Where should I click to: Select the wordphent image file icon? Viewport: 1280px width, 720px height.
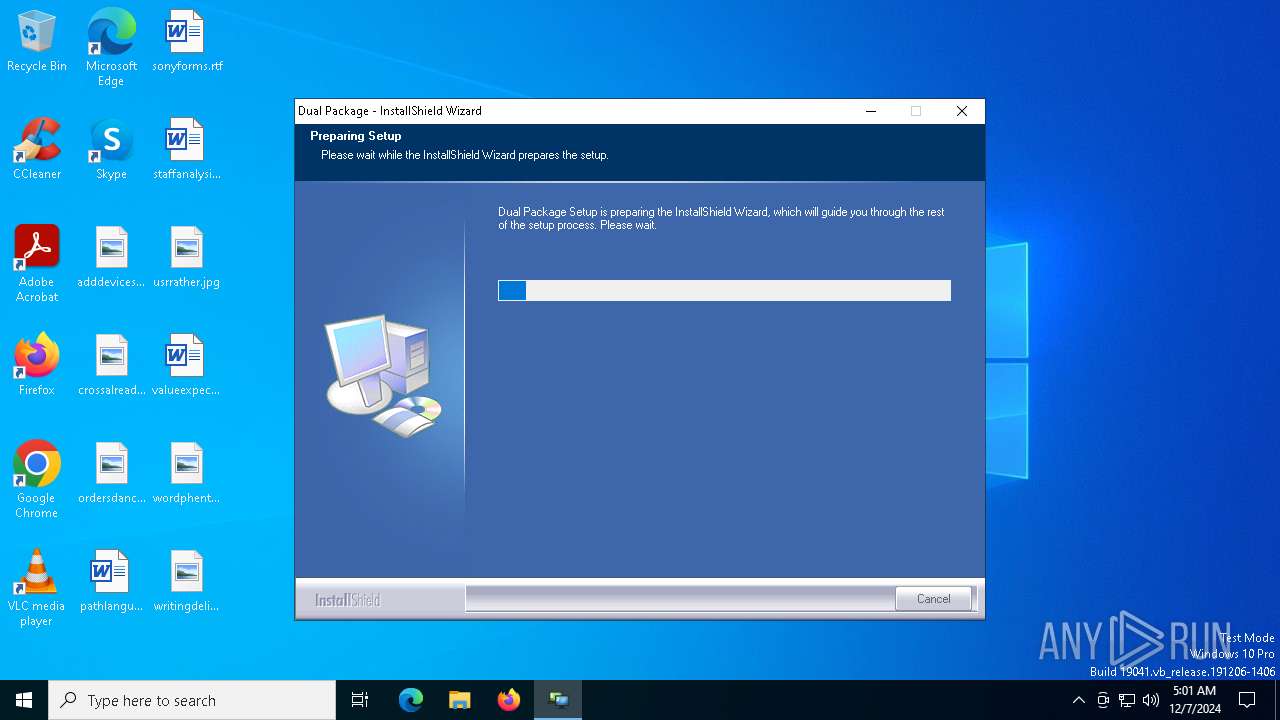pos(187,473)
